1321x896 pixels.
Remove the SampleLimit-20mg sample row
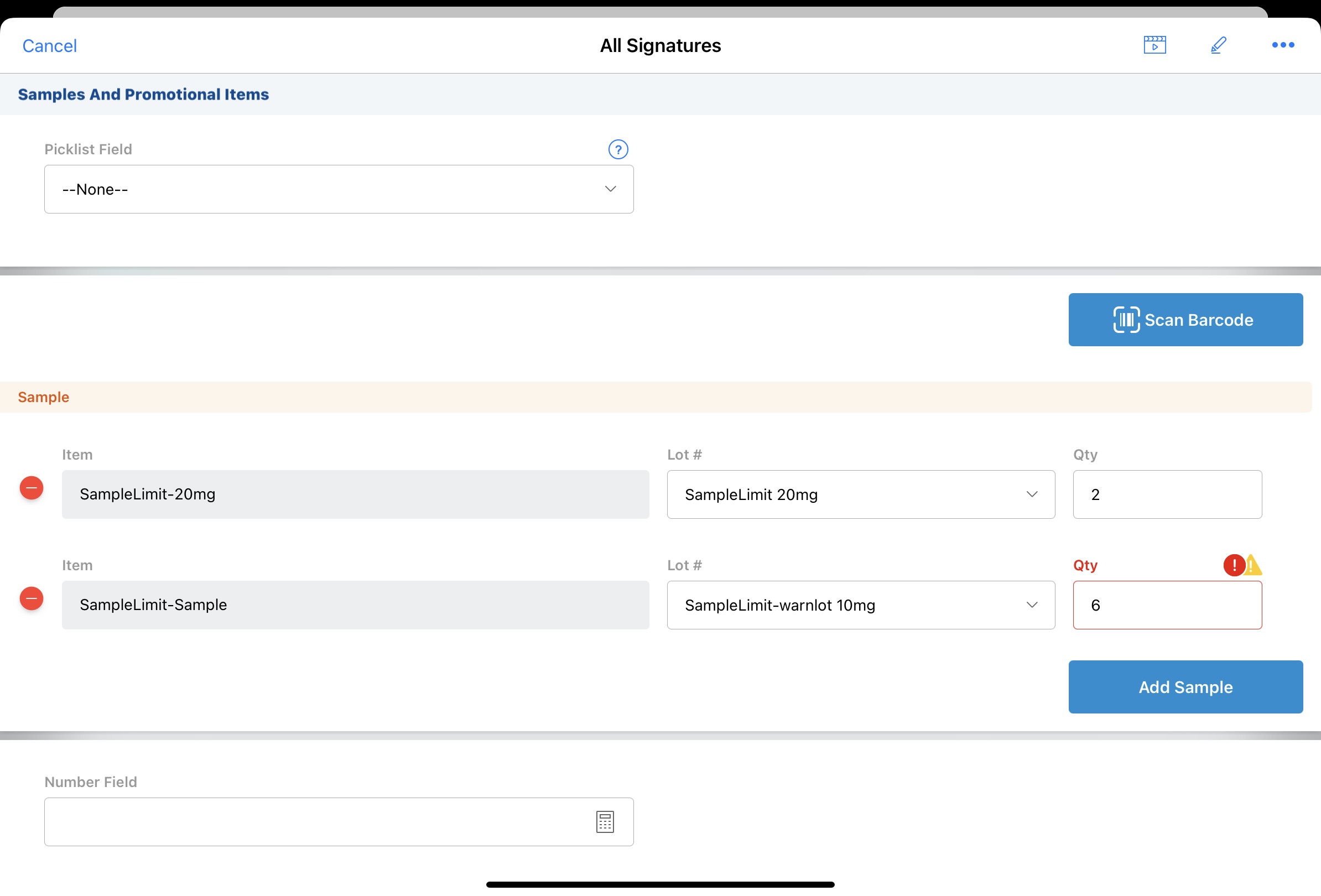point(32,488)
